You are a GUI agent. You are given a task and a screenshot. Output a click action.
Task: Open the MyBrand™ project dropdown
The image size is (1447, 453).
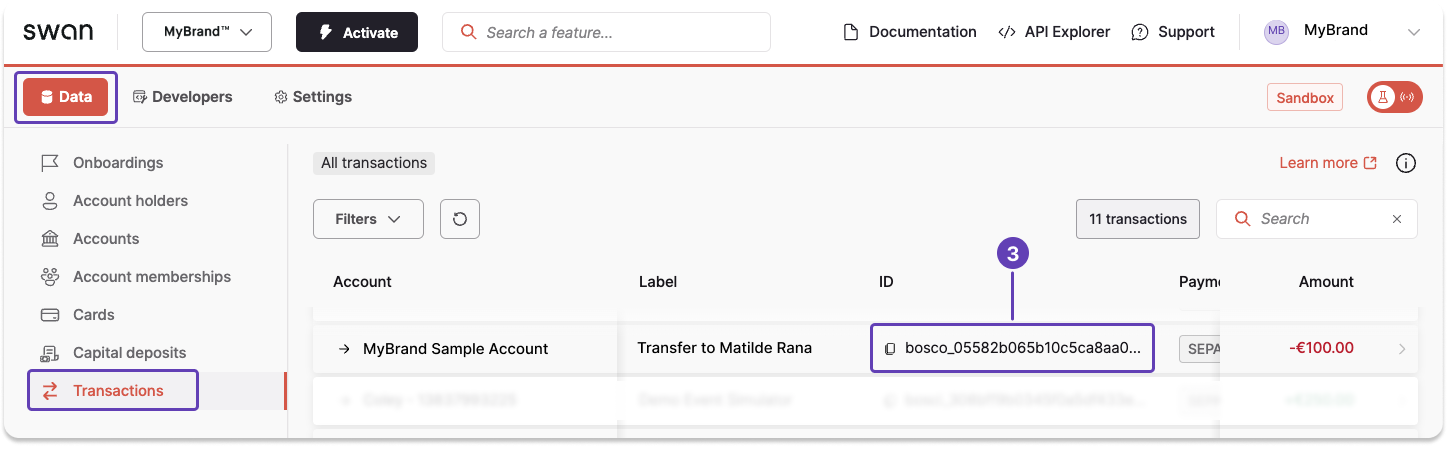tap(207, 32)
